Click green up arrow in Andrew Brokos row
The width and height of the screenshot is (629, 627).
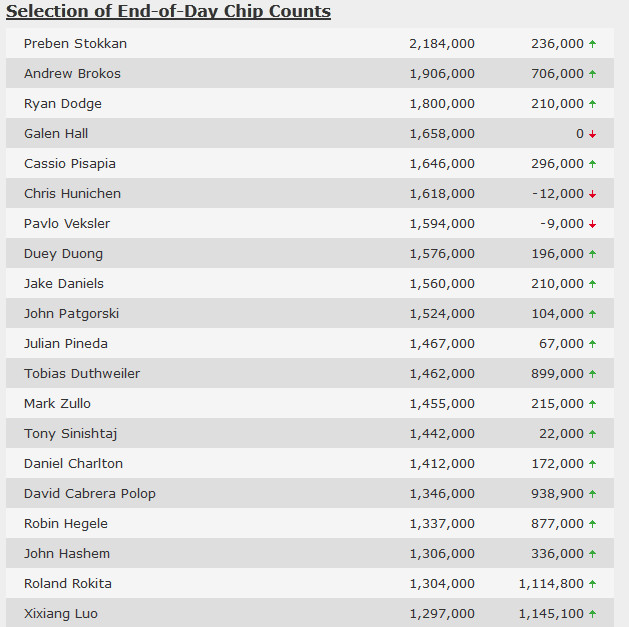(x=592, y=74)
